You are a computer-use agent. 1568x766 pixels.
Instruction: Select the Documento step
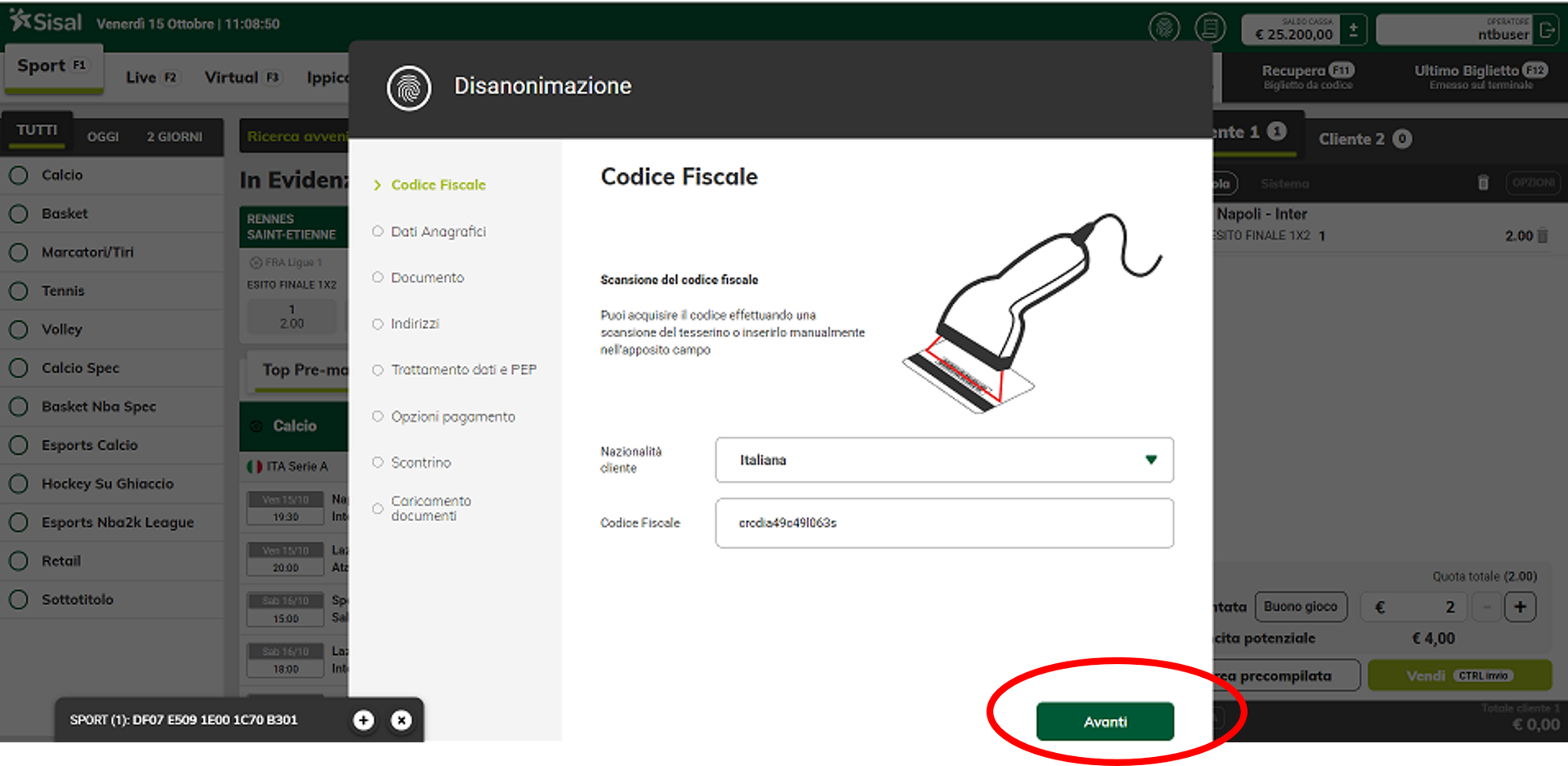(427, 278)
